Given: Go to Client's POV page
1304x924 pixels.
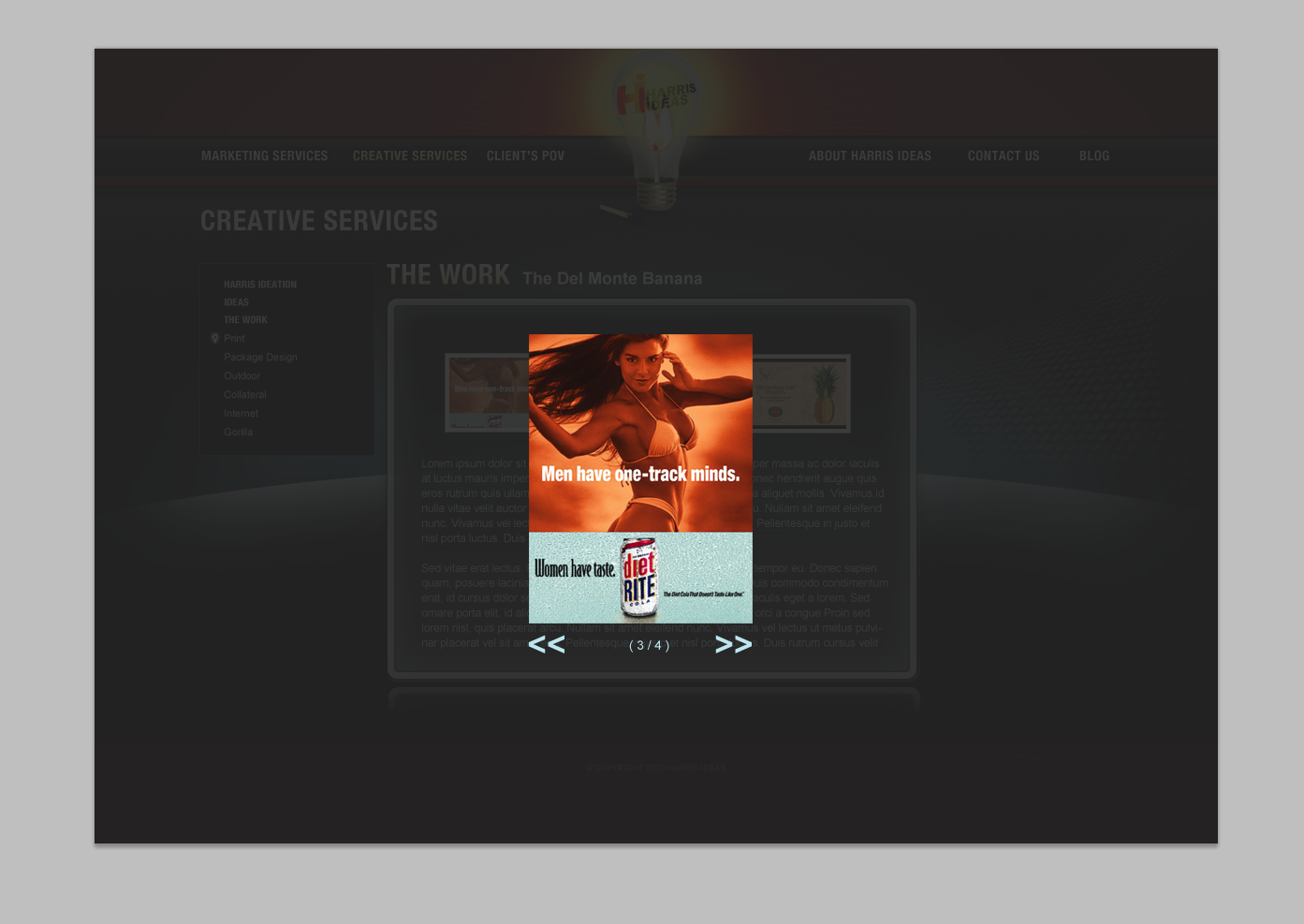Looking at the screenshot, I should point(525,156).
